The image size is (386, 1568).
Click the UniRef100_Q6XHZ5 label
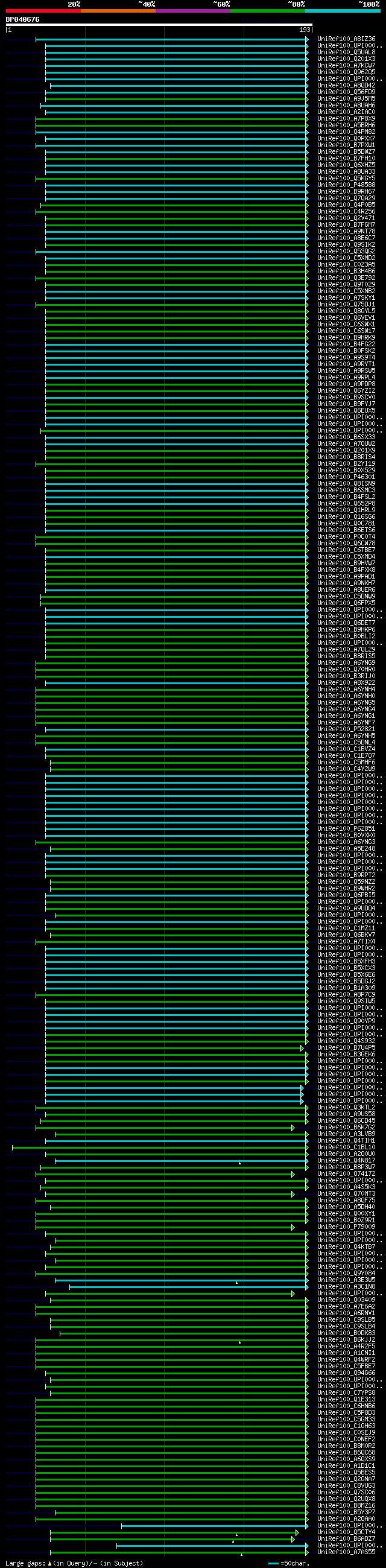pos(346,165)
